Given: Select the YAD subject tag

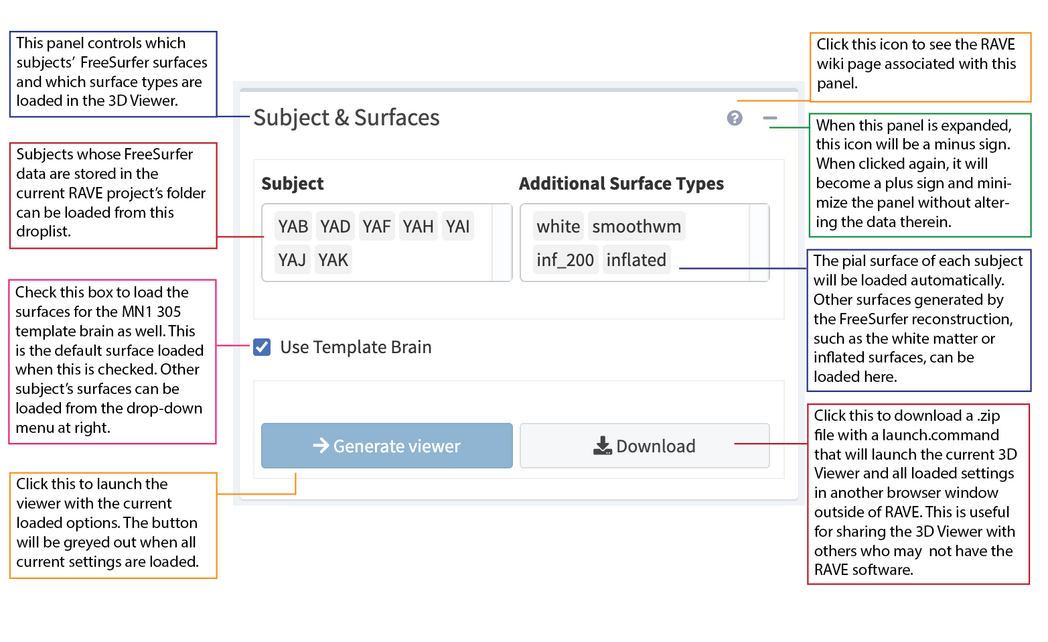Looking at the screenshot, I should tap(335, 226).
